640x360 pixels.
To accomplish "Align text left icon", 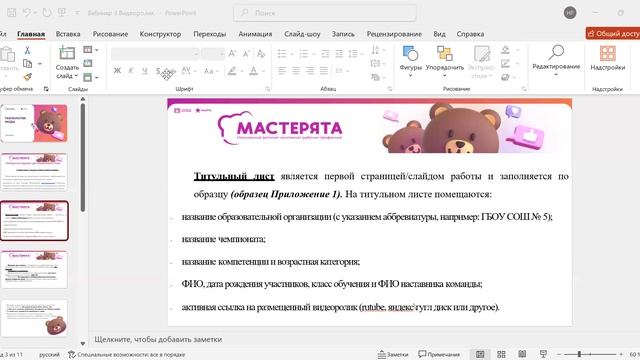I will pos(282,71).
